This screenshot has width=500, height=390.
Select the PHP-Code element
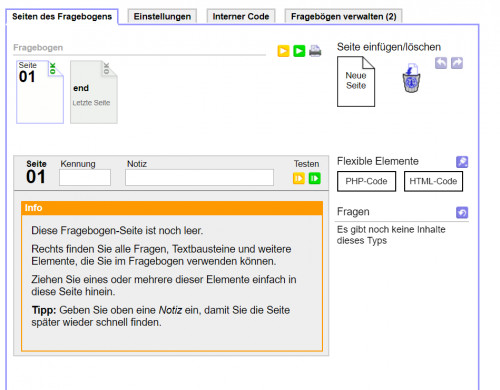click(x=366, y=181)
